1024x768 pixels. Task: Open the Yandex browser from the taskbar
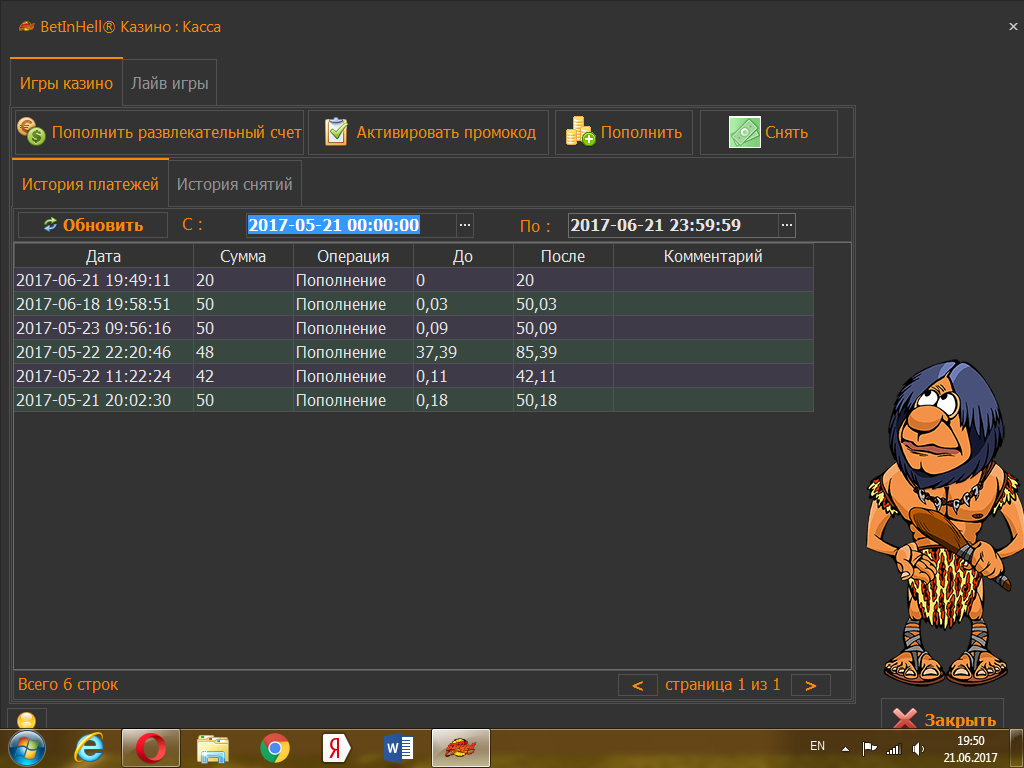[337, 748]
